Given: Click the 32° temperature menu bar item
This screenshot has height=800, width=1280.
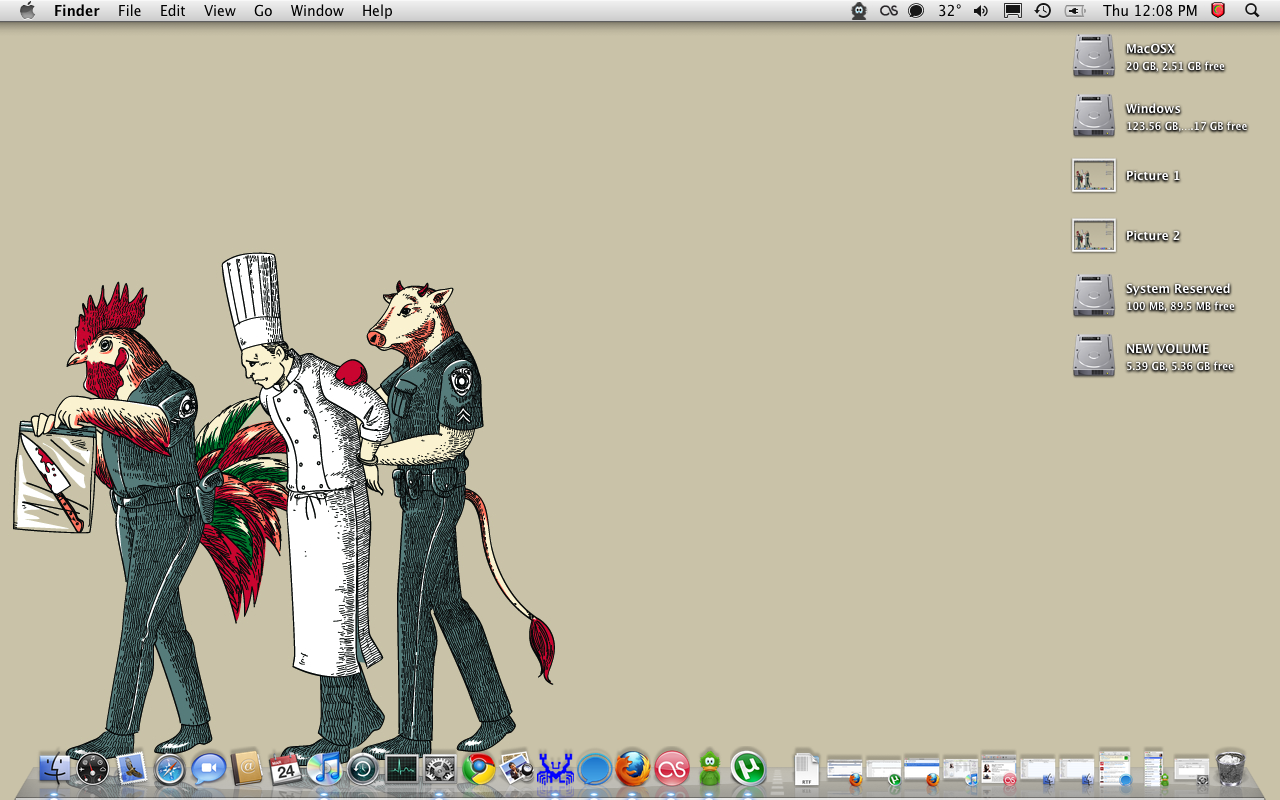Looking at the screenshot, I should 949,10.
